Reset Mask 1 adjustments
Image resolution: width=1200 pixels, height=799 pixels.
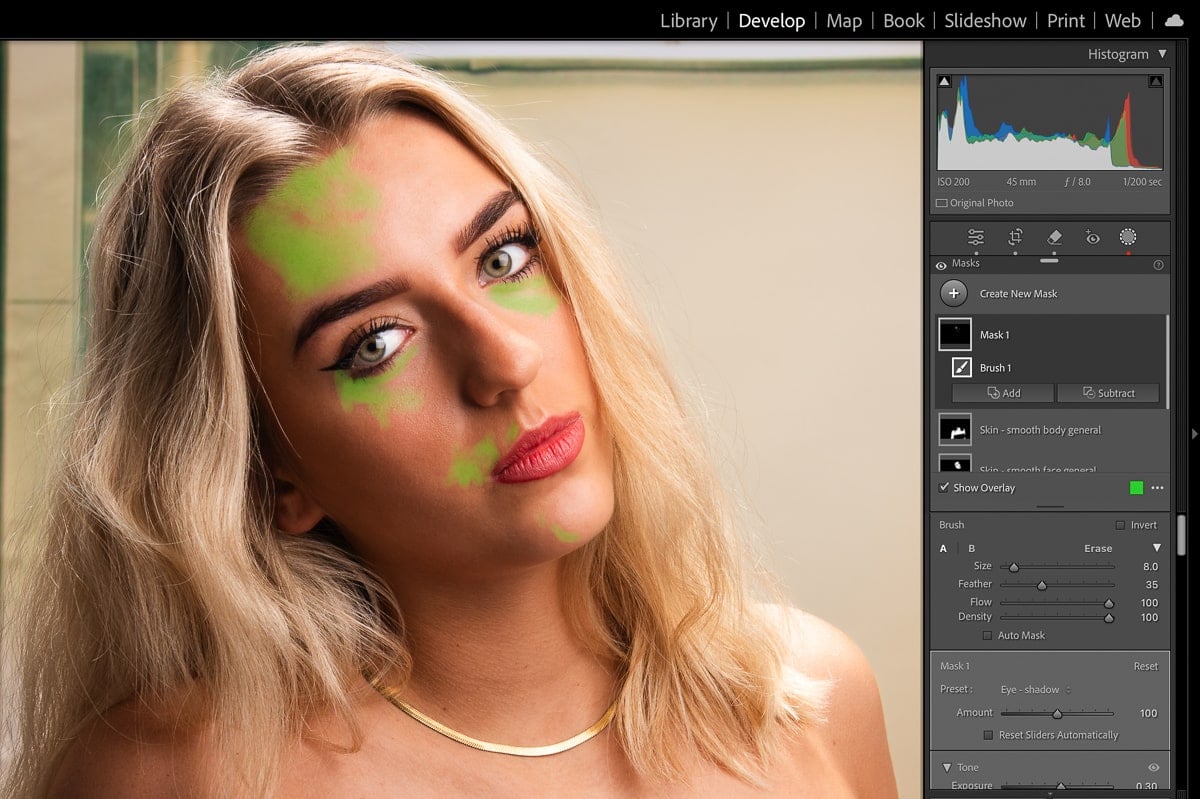pyautogui.click(x=1145, y=666)
